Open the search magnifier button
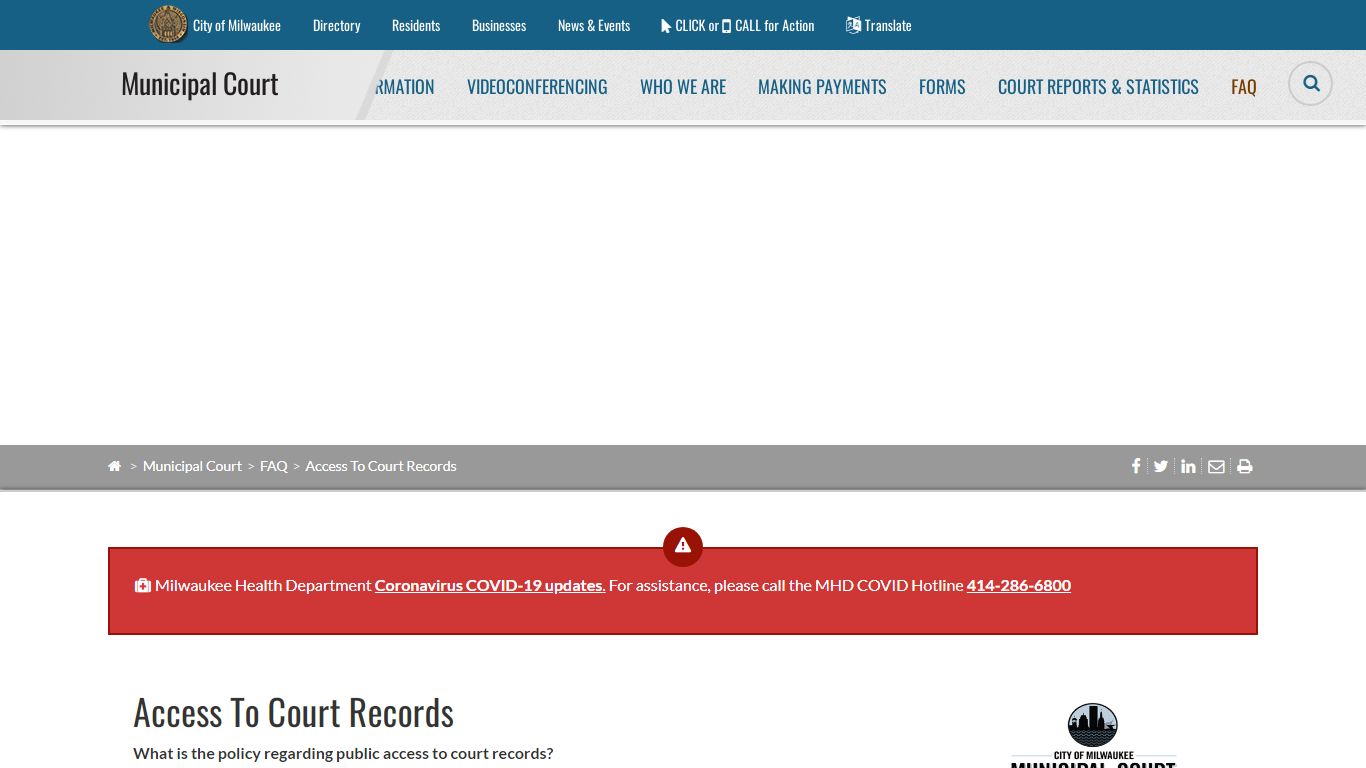 click(1310, 84)
